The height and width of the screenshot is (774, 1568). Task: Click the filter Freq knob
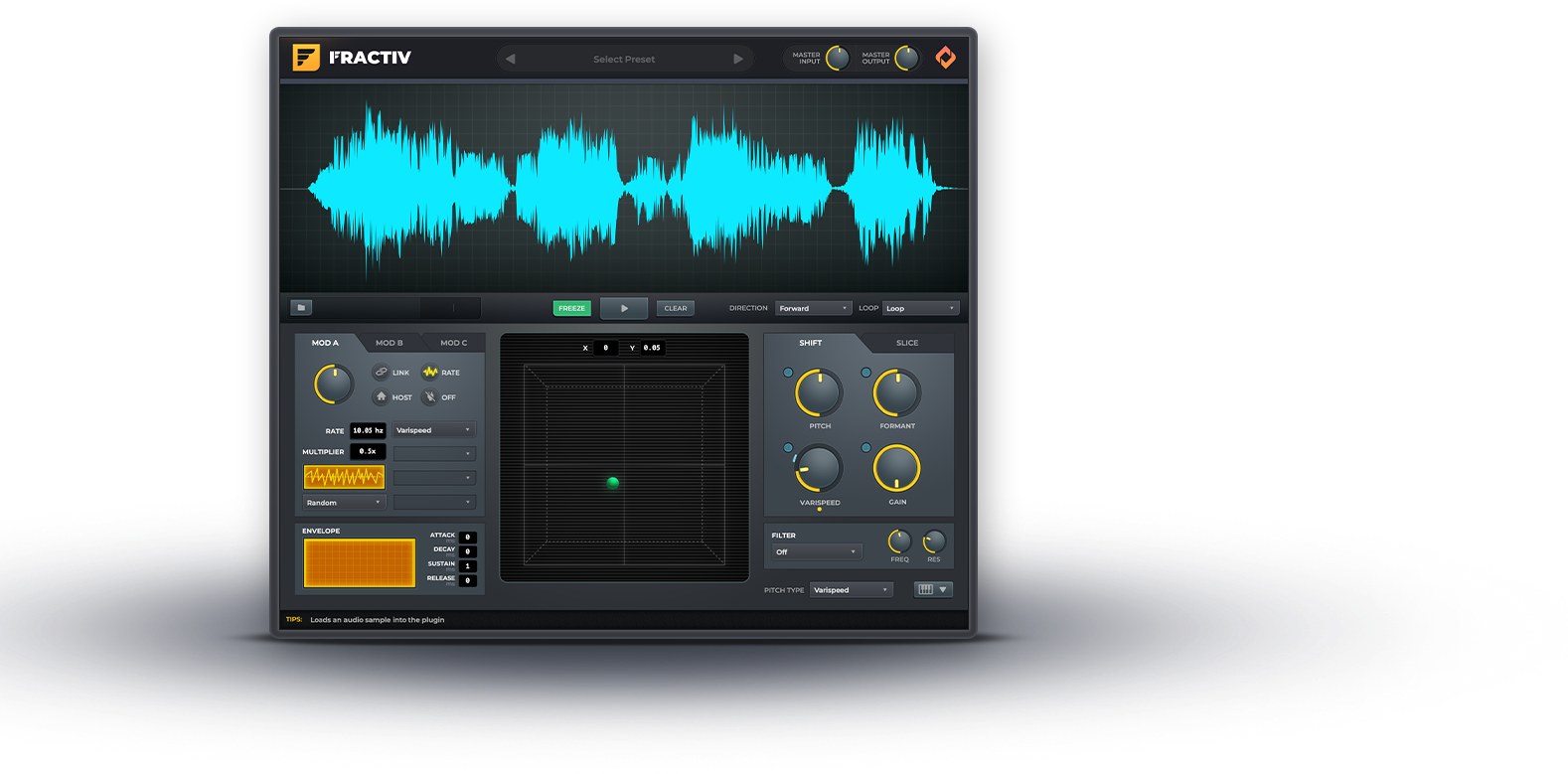click(899, 542)
